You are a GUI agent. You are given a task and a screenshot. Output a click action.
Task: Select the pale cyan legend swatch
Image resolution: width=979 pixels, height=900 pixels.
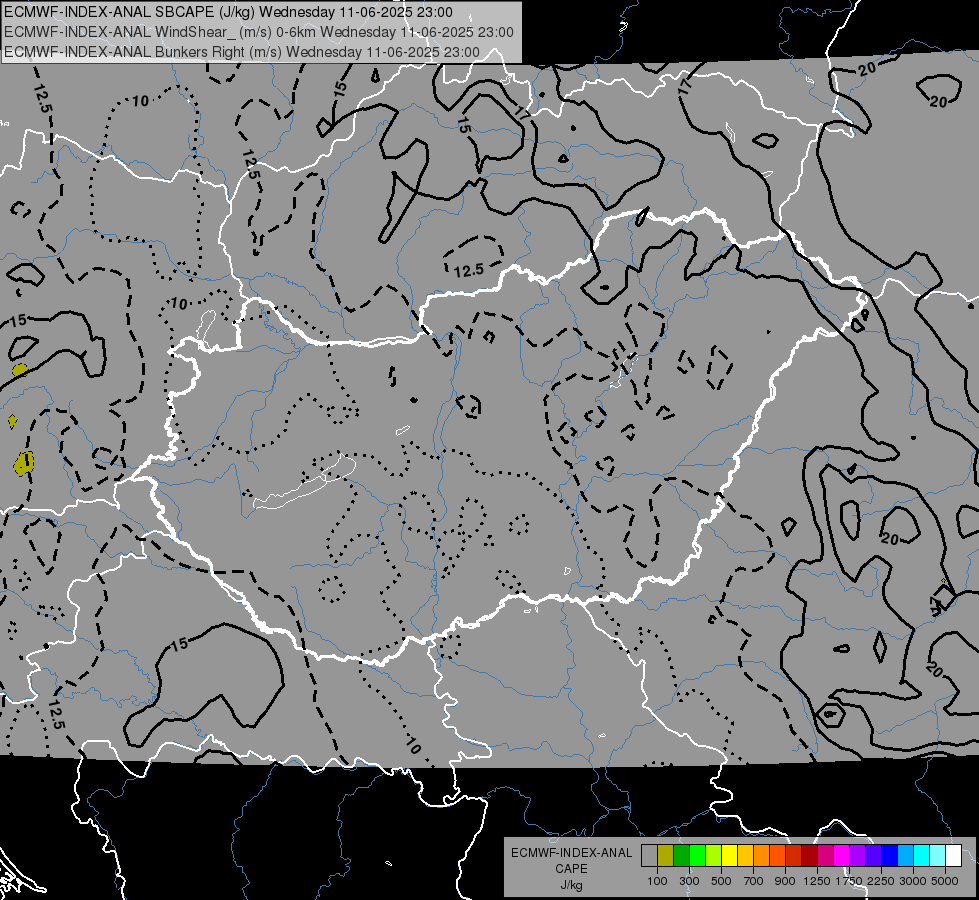pyautogui.click(x=938, y=856)
